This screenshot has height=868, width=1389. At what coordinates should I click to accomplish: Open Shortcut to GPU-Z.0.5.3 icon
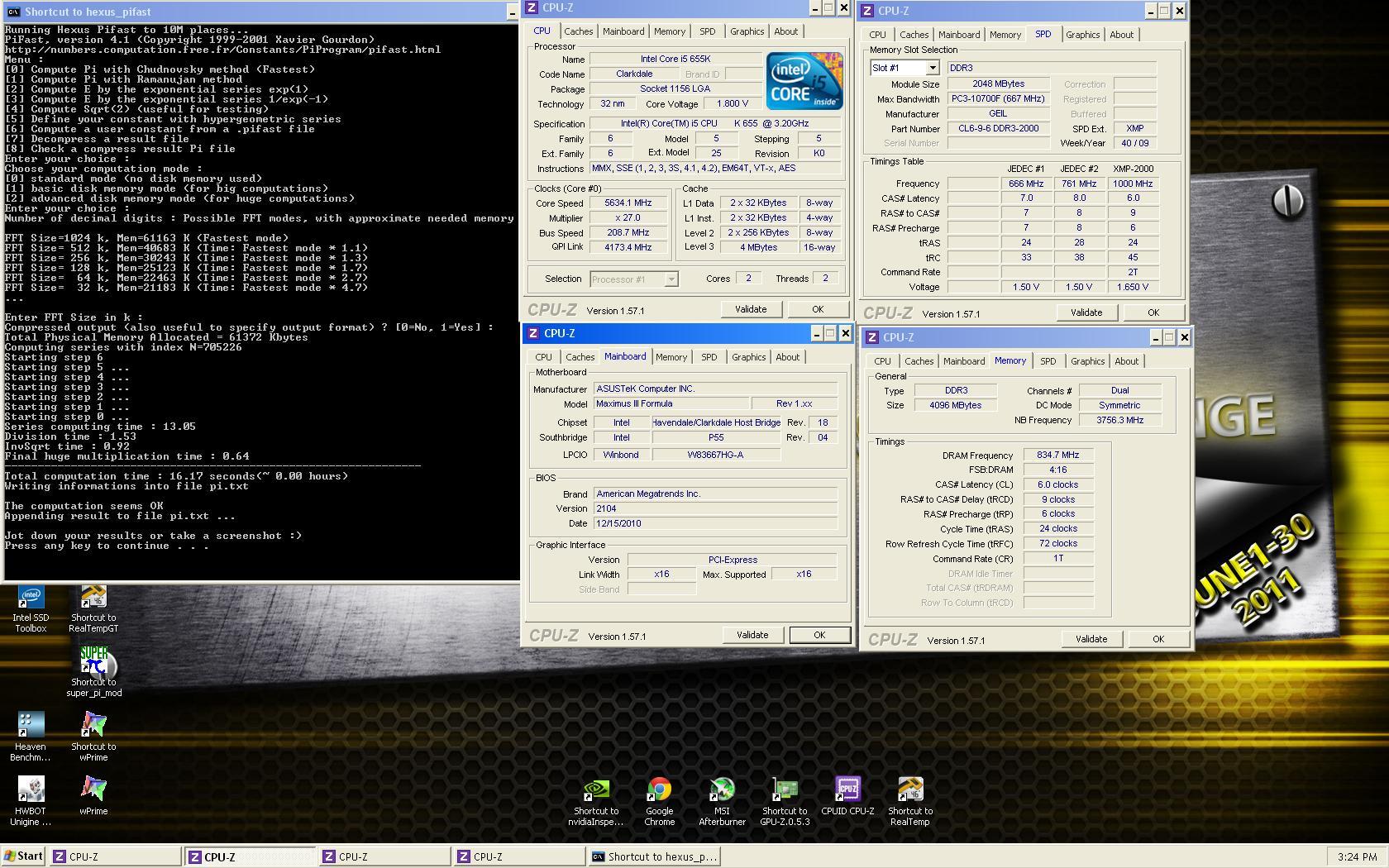pos(785,802)
